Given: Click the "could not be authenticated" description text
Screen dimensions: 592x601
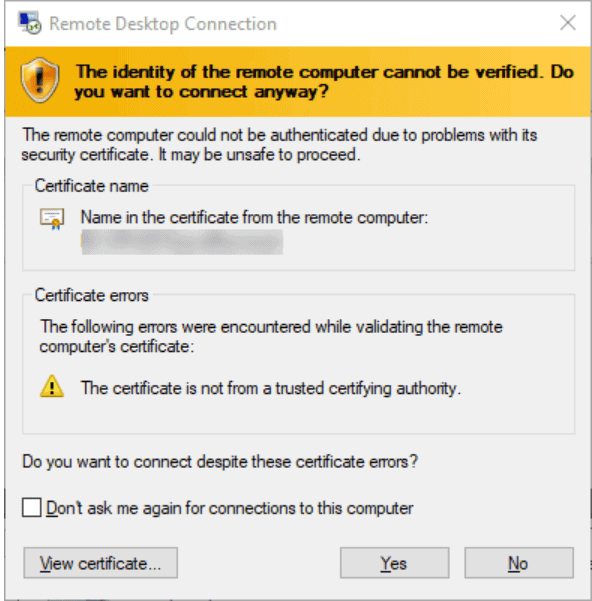Looking at the screenshot, I should 279,145.
